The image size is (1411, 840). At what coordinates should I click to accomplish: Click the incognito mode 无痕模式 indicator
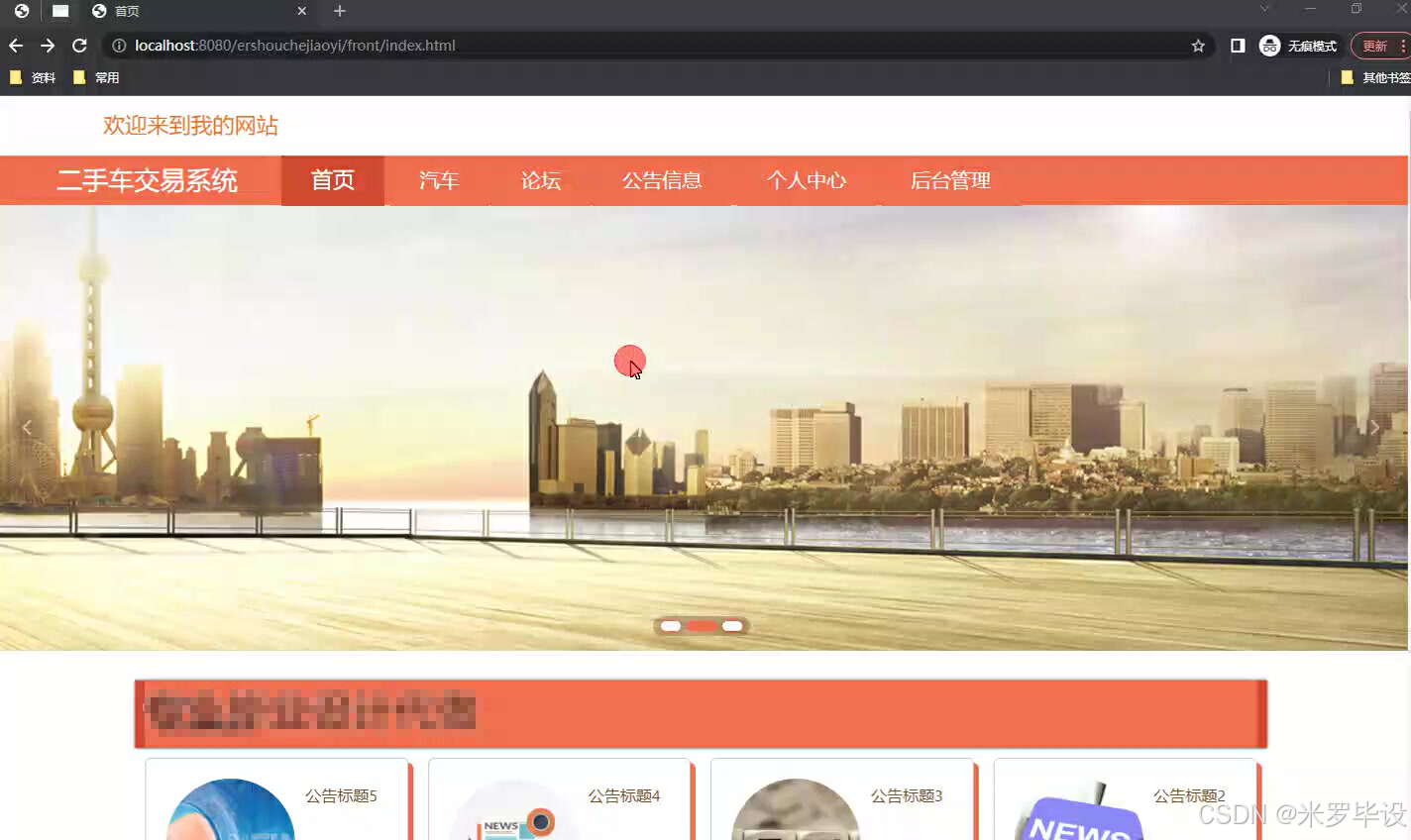click(x=1298, y=46)
